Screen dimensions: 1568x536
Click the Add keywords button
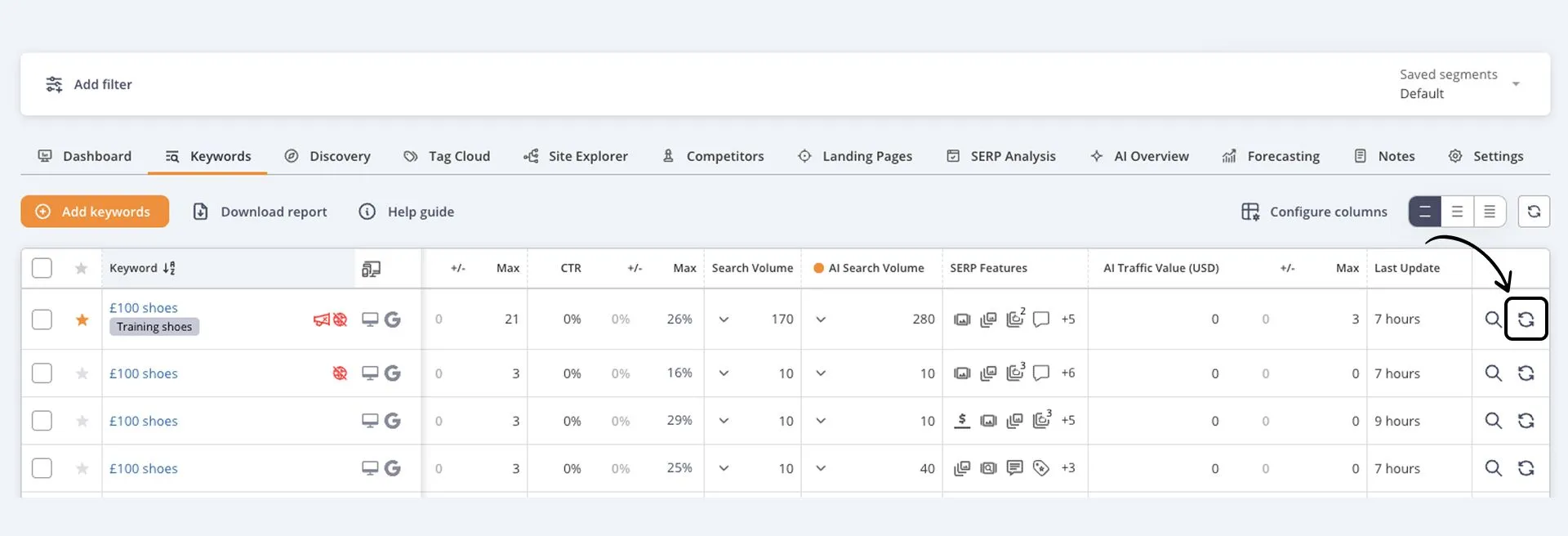pyautogui.click(x=95, y=212)
